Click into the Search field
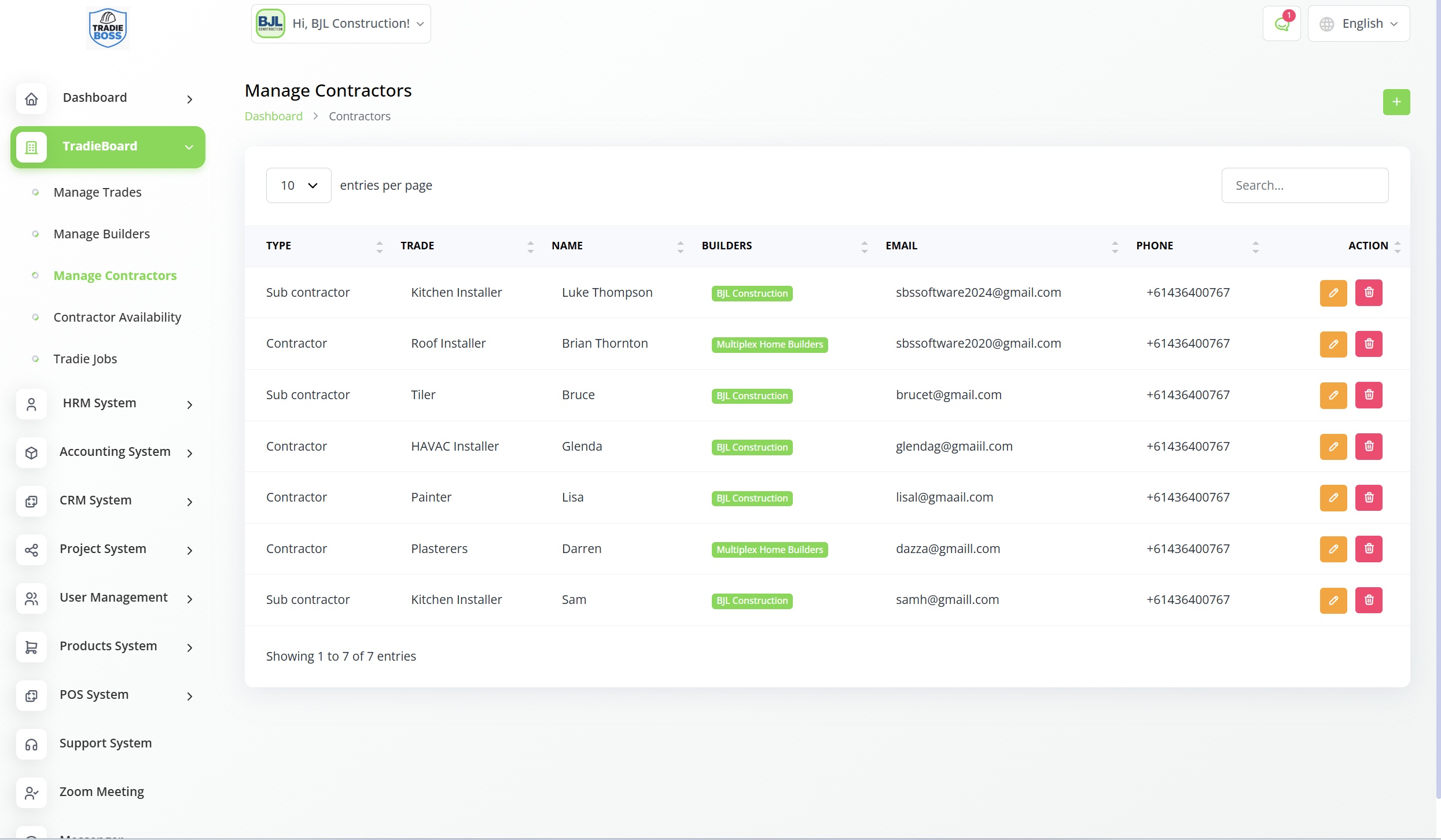Viewport: 1441px width, 840px height. (x=1304, y=186)
